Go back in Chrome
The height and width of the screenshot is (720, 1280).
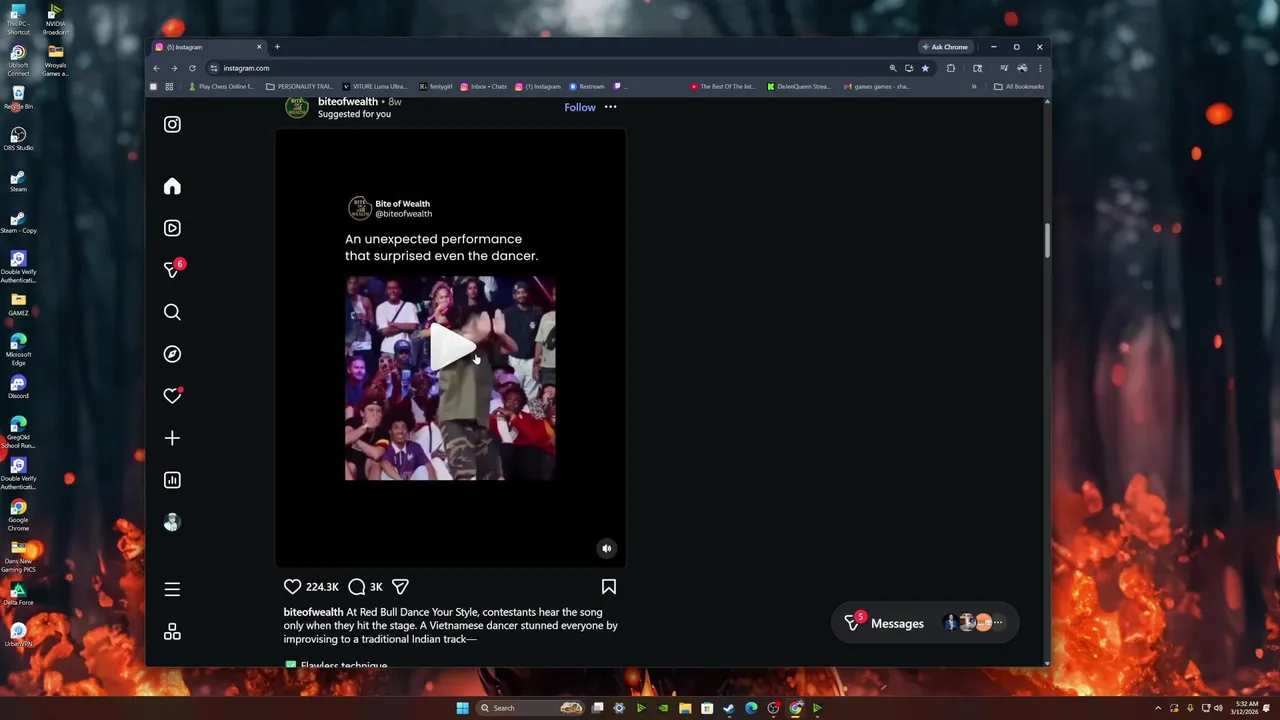tap(156, 68)
